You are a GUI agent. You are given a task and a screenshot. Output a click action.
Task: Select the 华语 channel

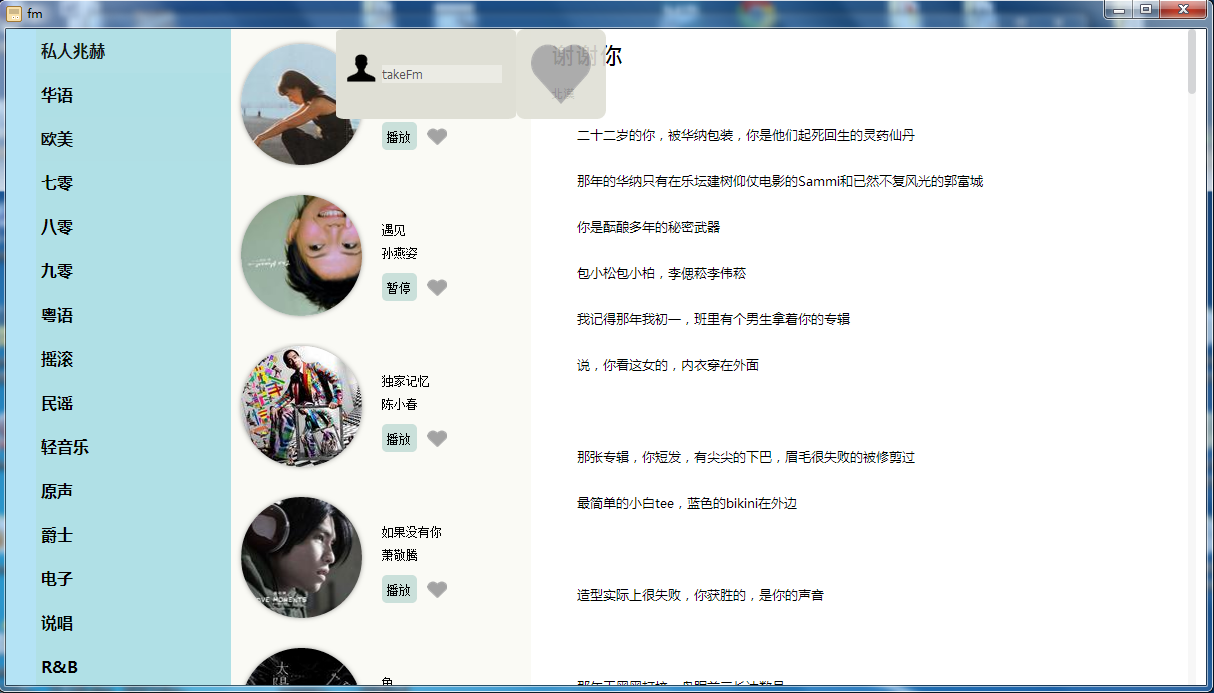(57, 95)
